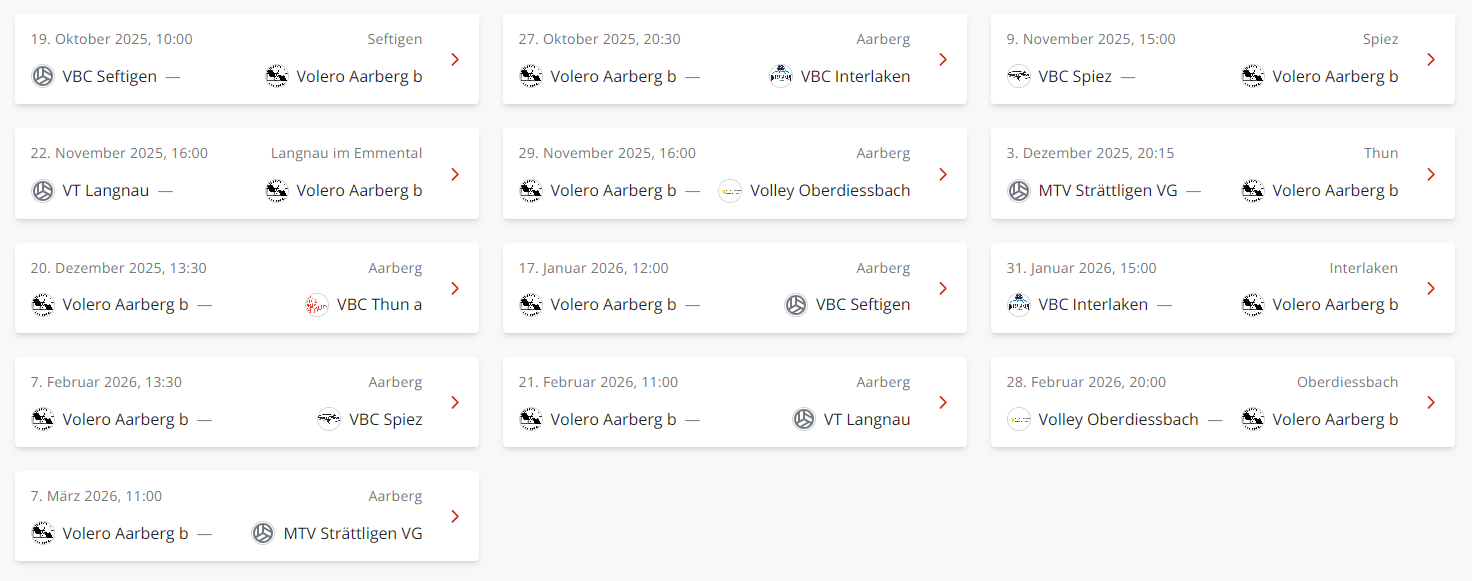Select the 22. November match in Langnau im Emmental

[x=247, y=173]
